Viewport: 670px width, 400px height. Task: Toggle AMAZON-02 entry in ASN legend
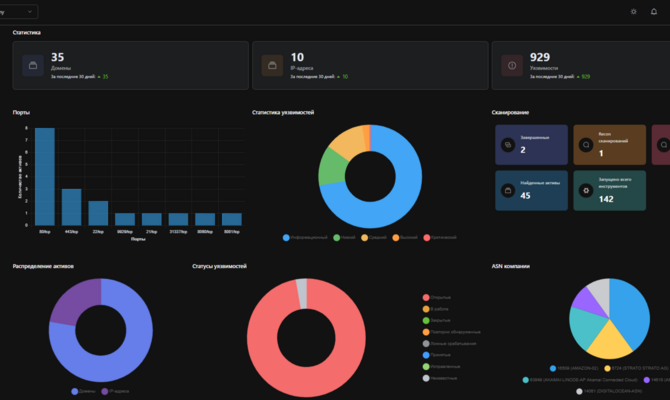point(574,368)
